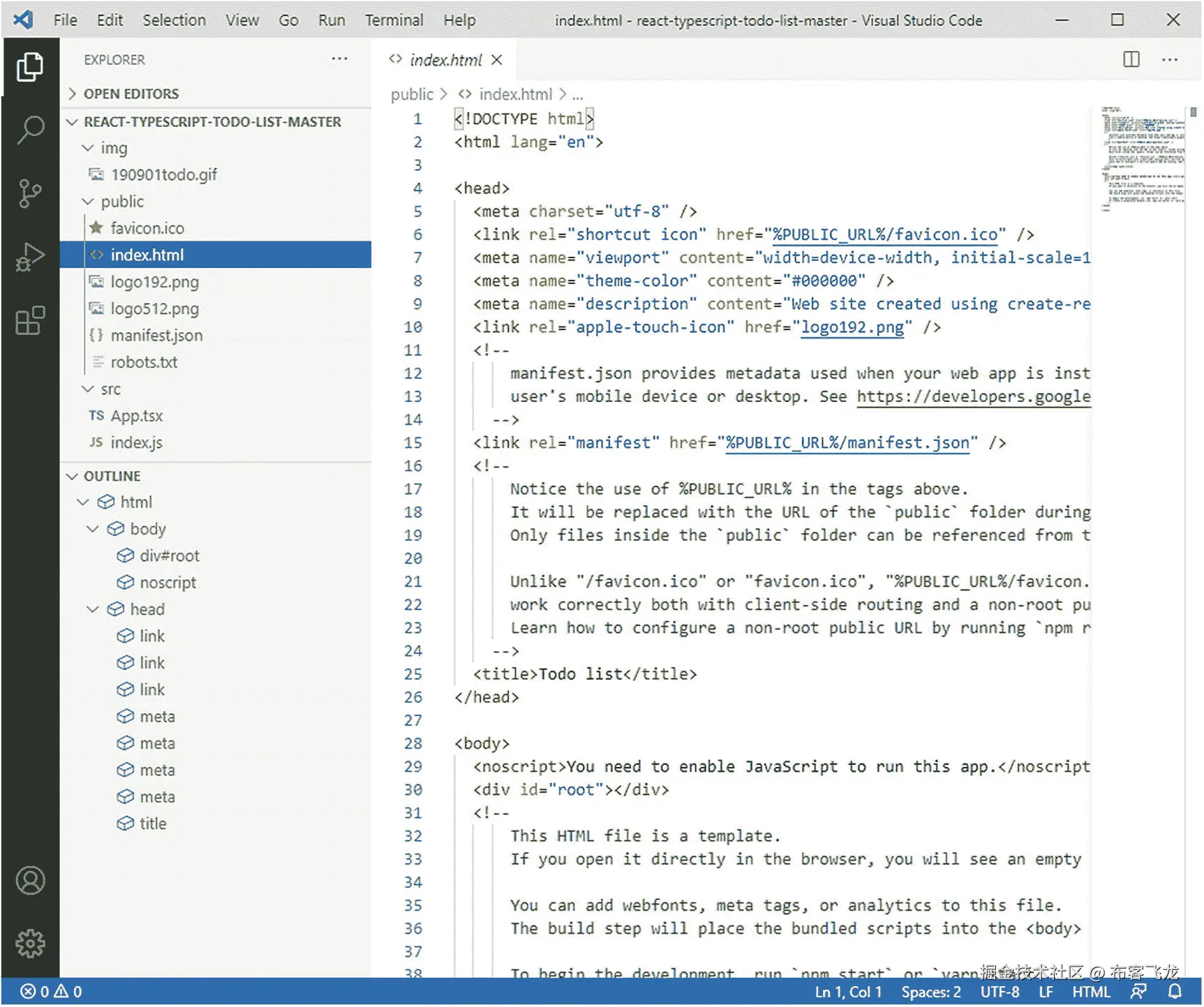Open logo512.png in the explorer
The height and width of the screenshot is (1007, 1204).
[215, 308]
